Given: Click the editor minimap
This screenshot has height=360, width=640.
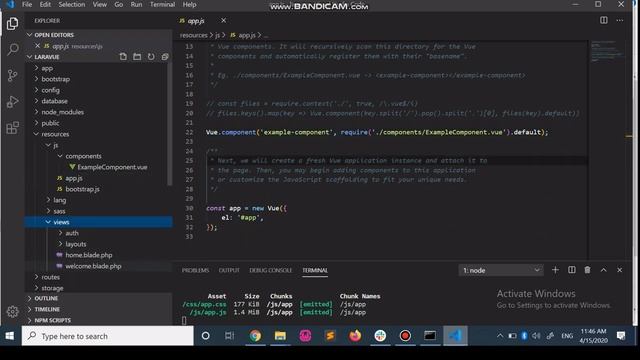Looking at the screenshot, I should [608, 51].
